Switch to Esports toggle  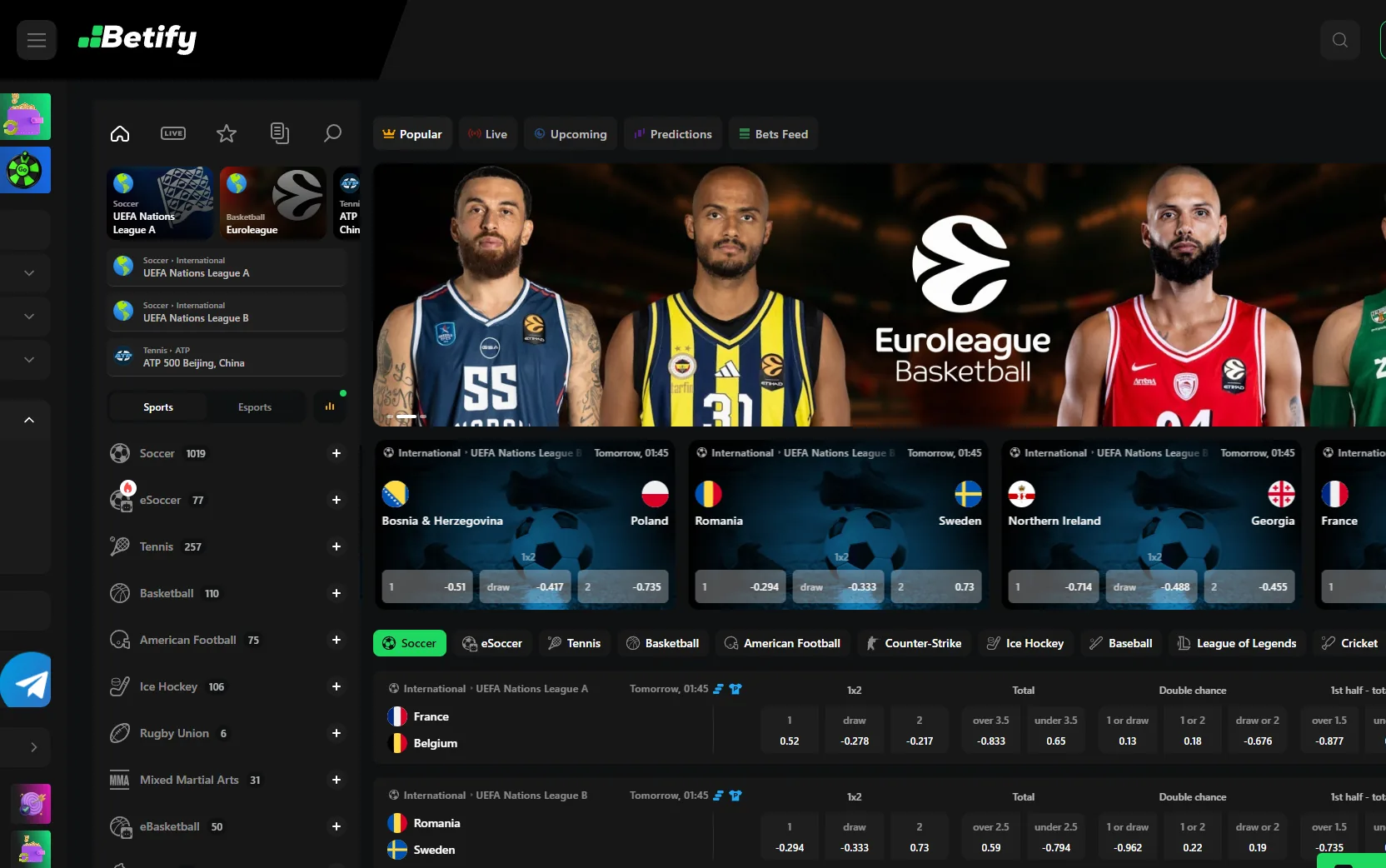point(255,407)
